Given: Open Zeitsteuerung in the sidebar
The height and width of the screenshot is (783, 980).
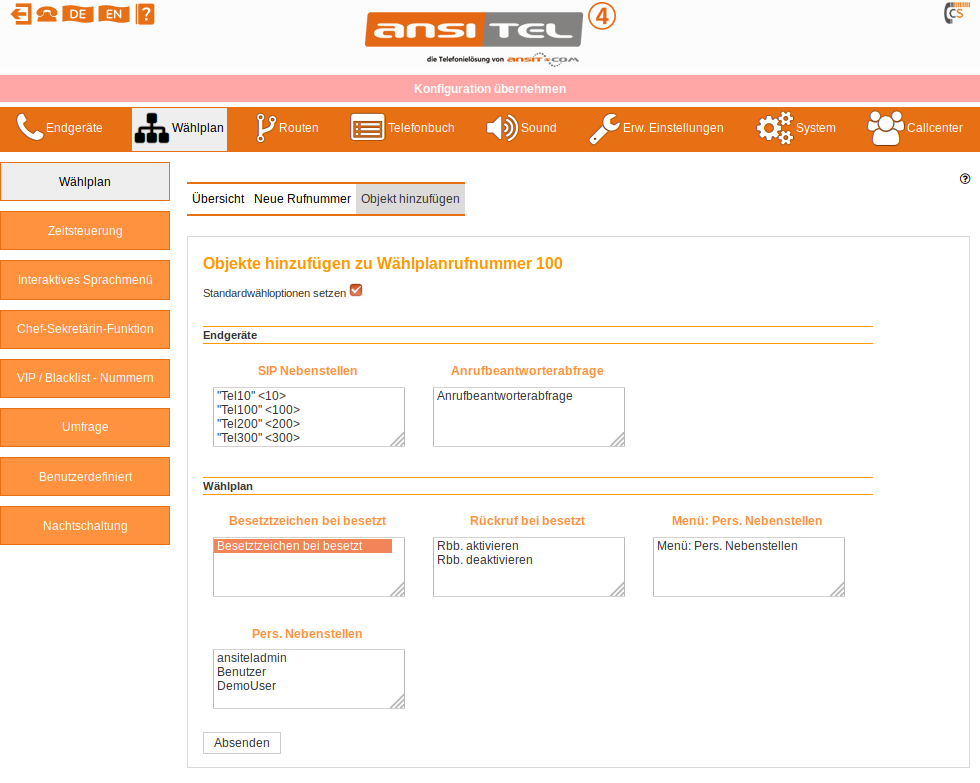Looking at the screenshot, I should pyautogui.click(x=85, y=231).
